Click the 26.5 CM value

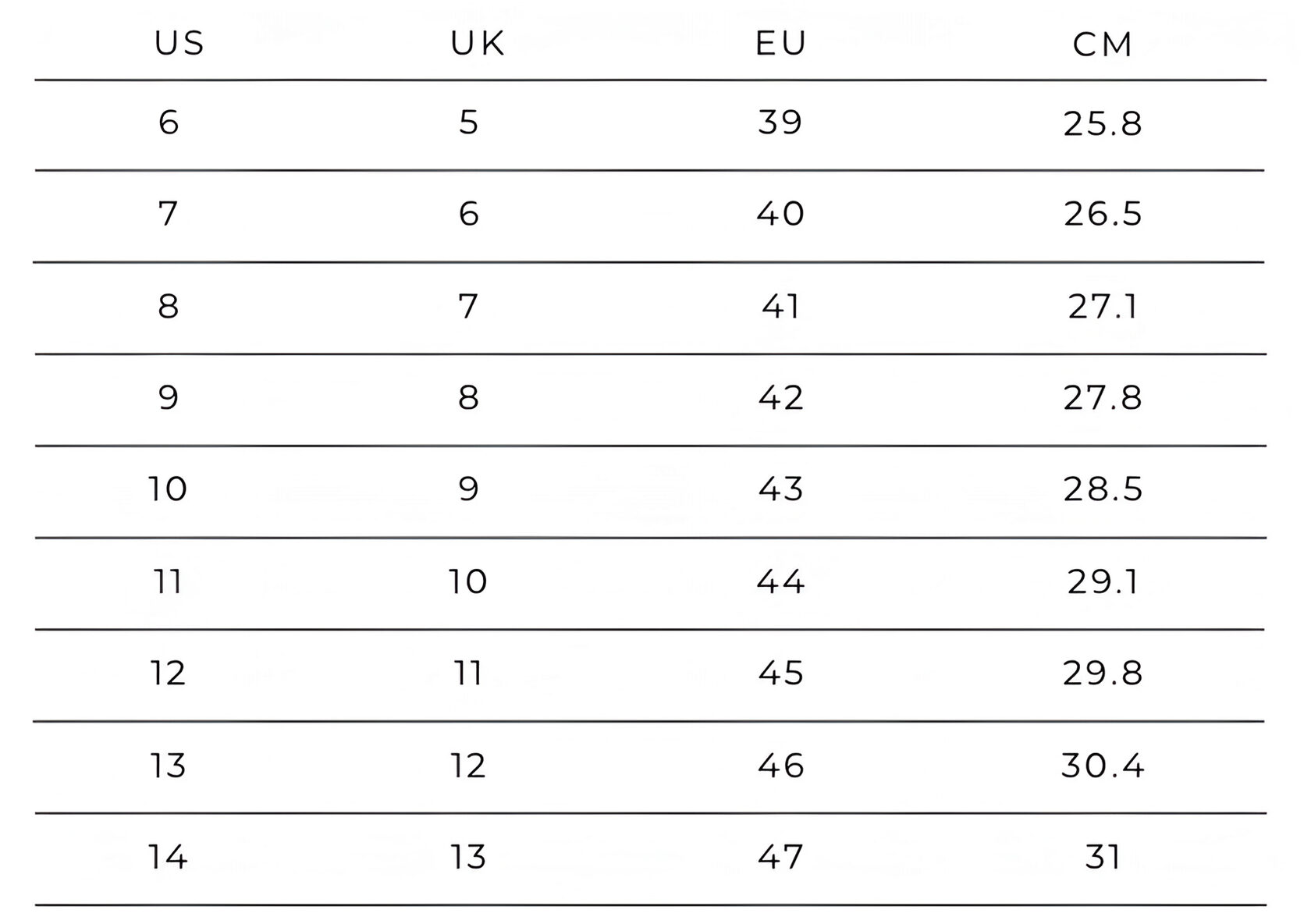[x=1102, y=214]
